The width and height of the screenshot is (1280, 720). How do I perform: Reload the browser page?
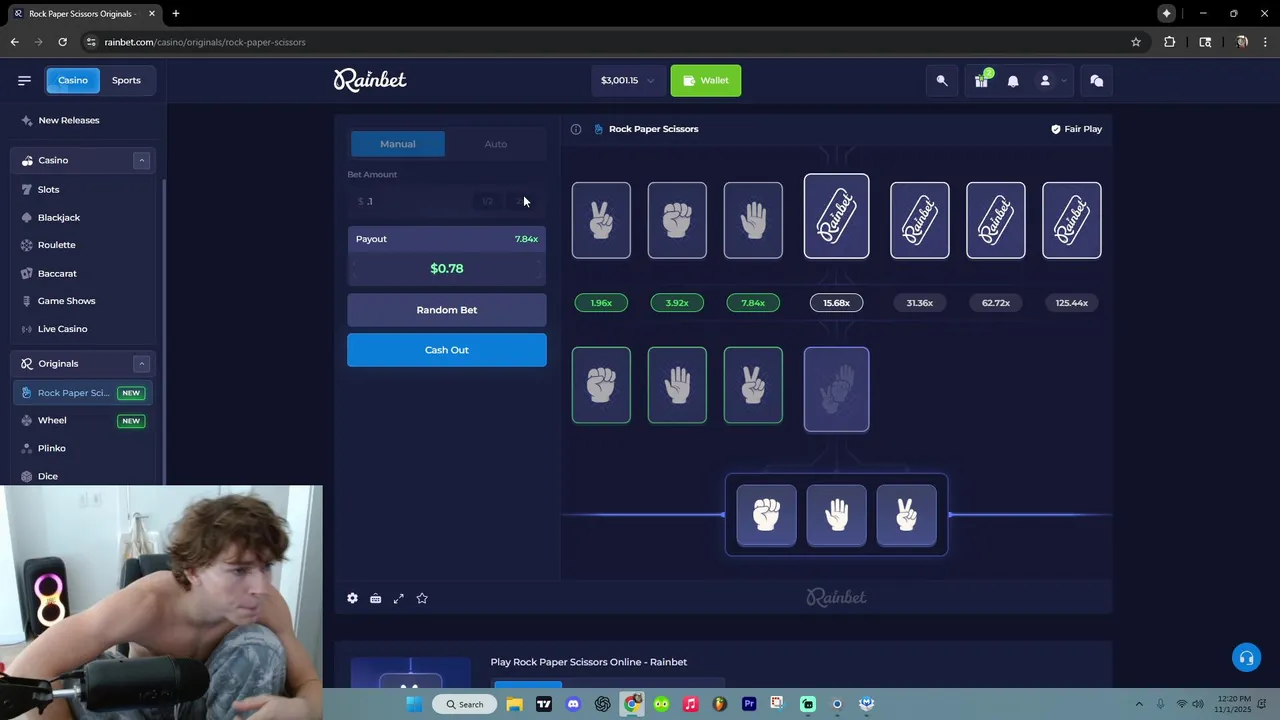62,42
